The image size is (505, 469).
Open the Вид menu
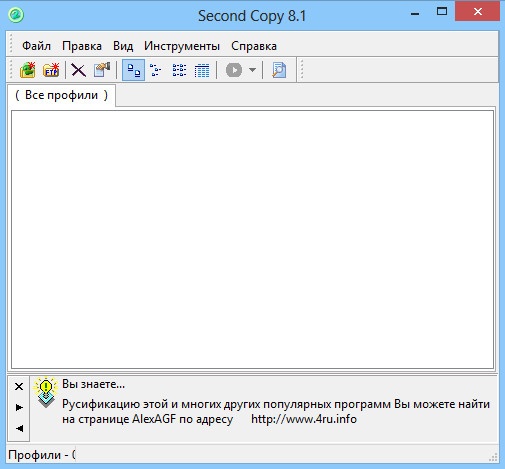(123, 46)
